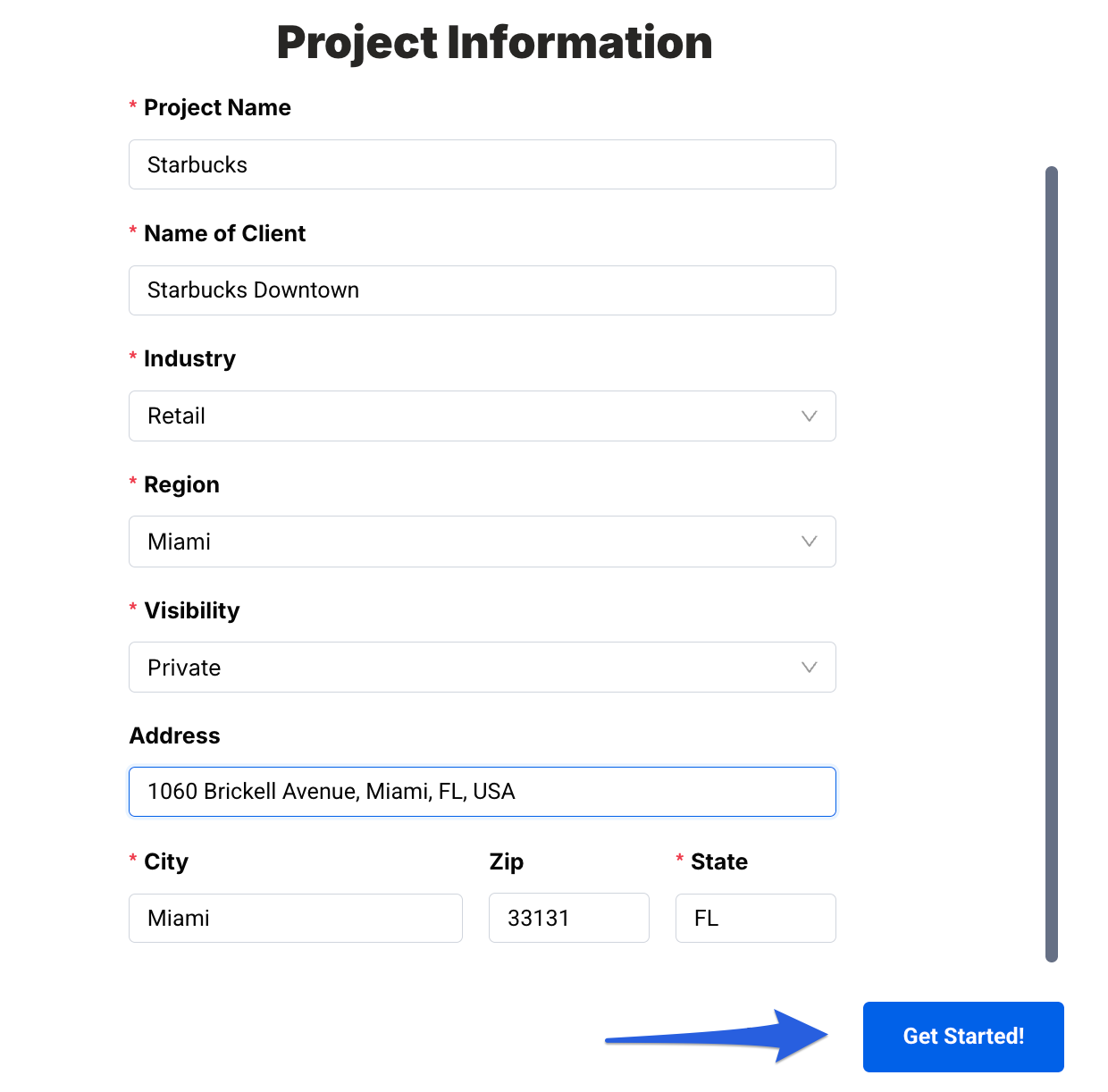The height and width of the screenshot is (1092, 1108).
Task: Click the Visibility field label
Action: [x=192, y=611]
